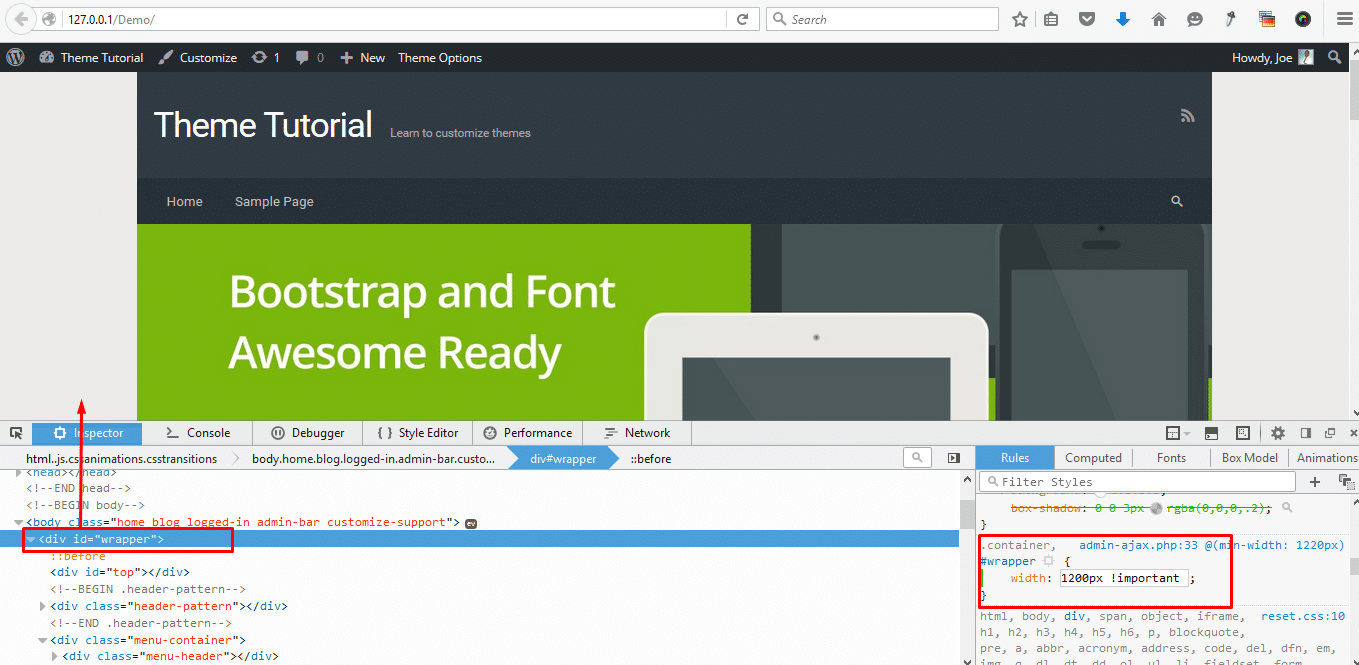This screenshot has width=1359, height=665.
Task: Show bookmarks list icon in Firefox toolbar
Action: (1051, 19)
